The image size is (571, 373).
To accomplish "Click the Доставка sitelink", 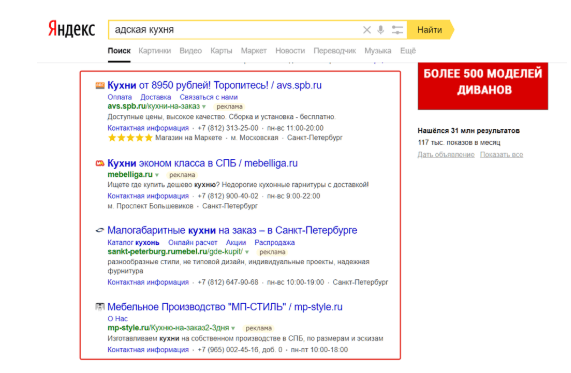I will point(156,97).
